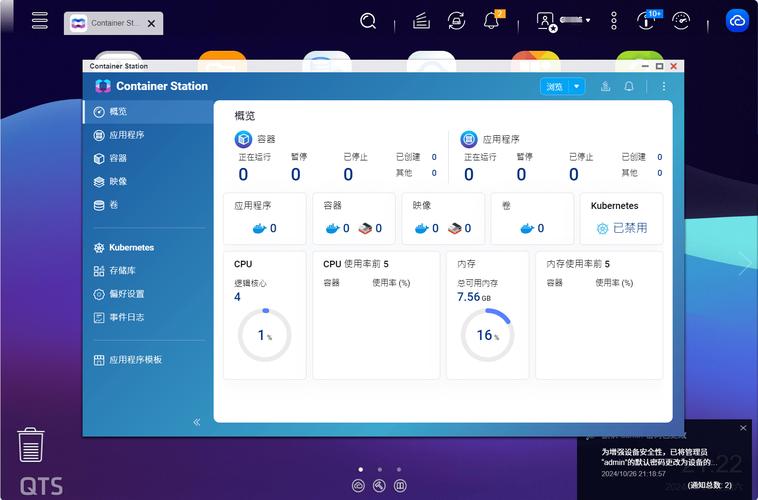Click the Docker icon in 卷 card
Screen dimensions: 758x500
(527, 228)
